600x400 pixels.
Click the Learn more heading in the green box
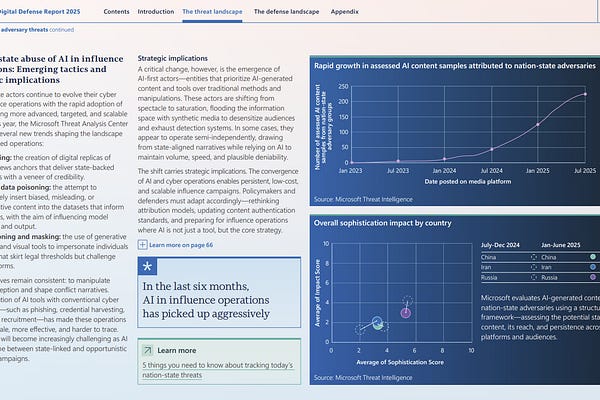pyautogui.click(x=177, y=350)
